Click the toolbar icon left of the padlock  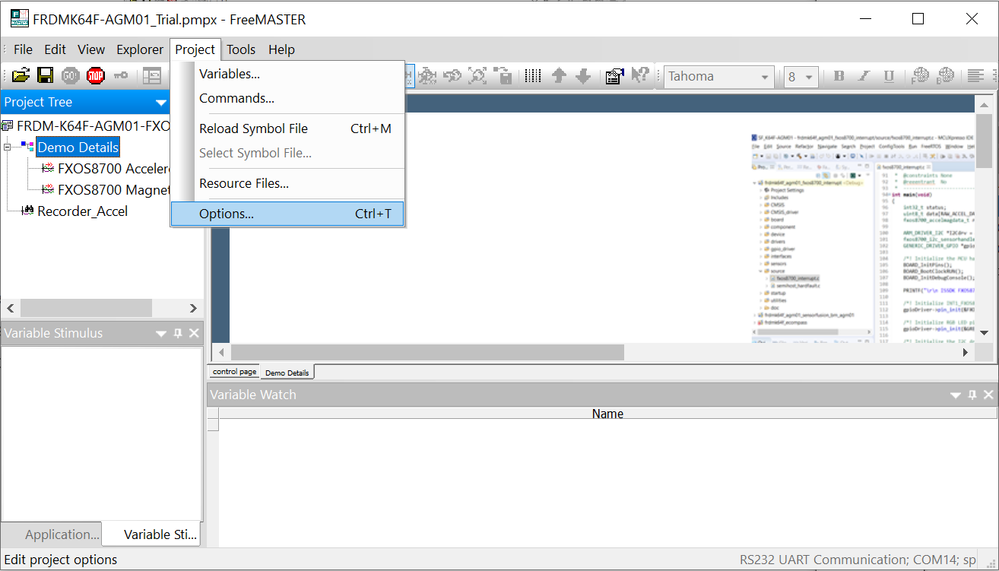477,76
